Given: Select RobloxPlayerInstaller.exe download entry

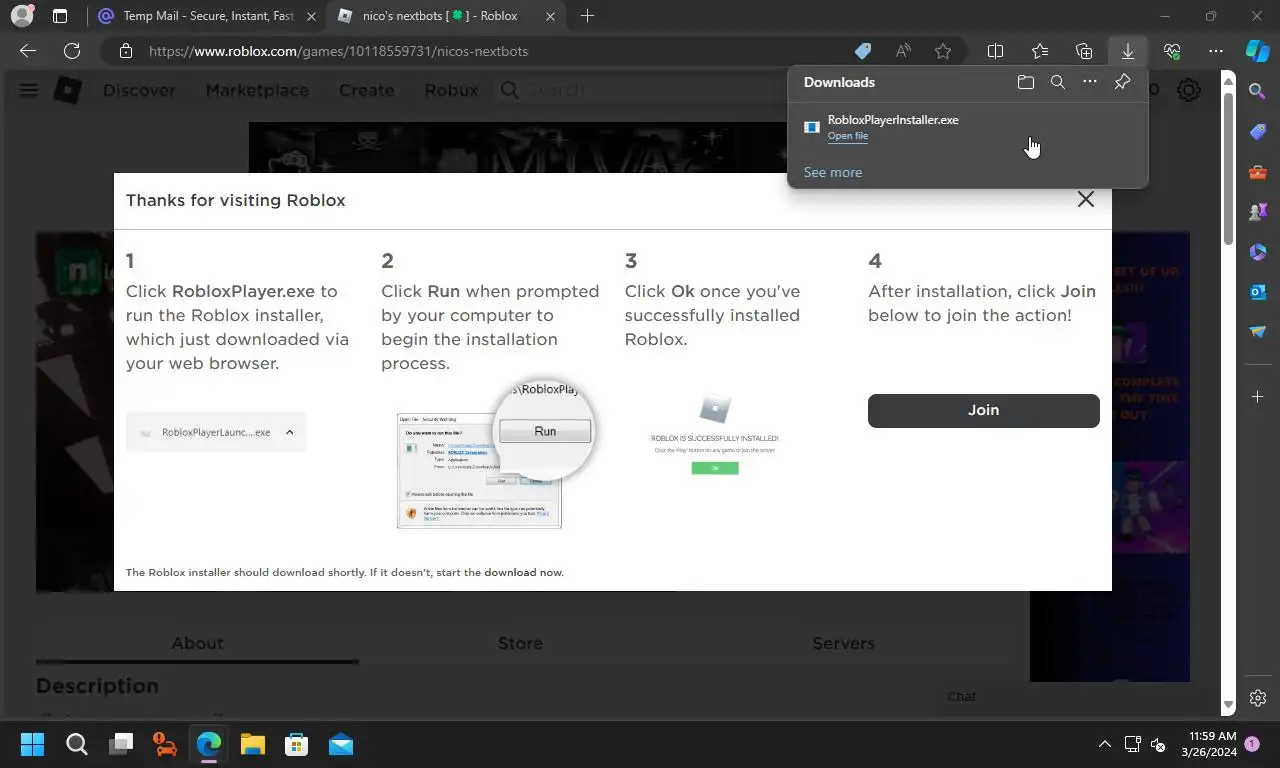Looking at the screenshot, I should click(968, 127).
